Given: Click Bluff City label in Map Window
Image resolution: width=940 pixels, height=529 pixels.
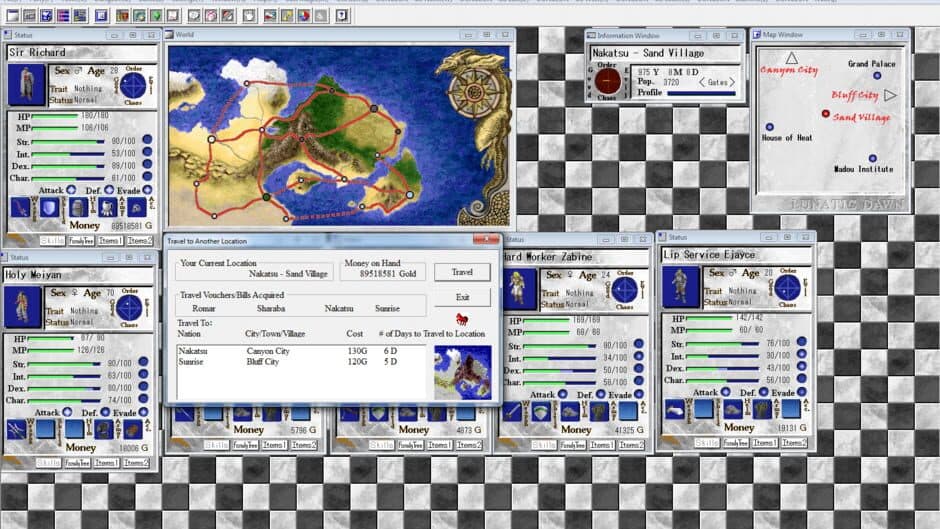Looking at the screenshot, I should (855, 95).
